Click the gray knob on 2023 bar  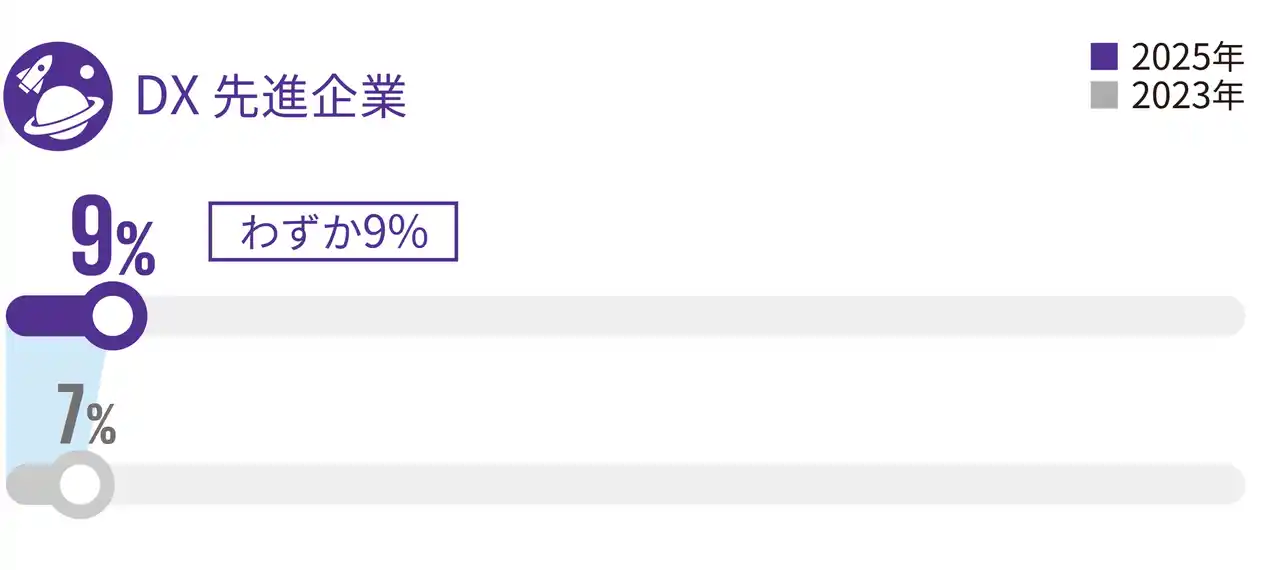tap(78, 485)
